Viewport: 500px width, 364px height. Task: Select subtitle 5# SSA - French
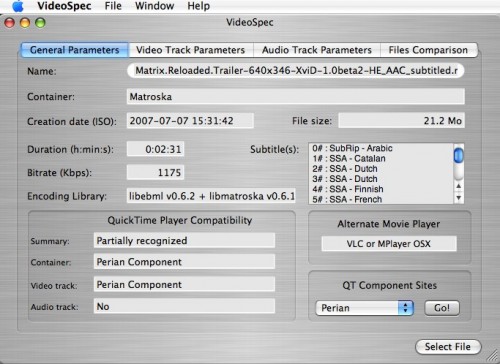pyautogui.click(x=382, y=199)
